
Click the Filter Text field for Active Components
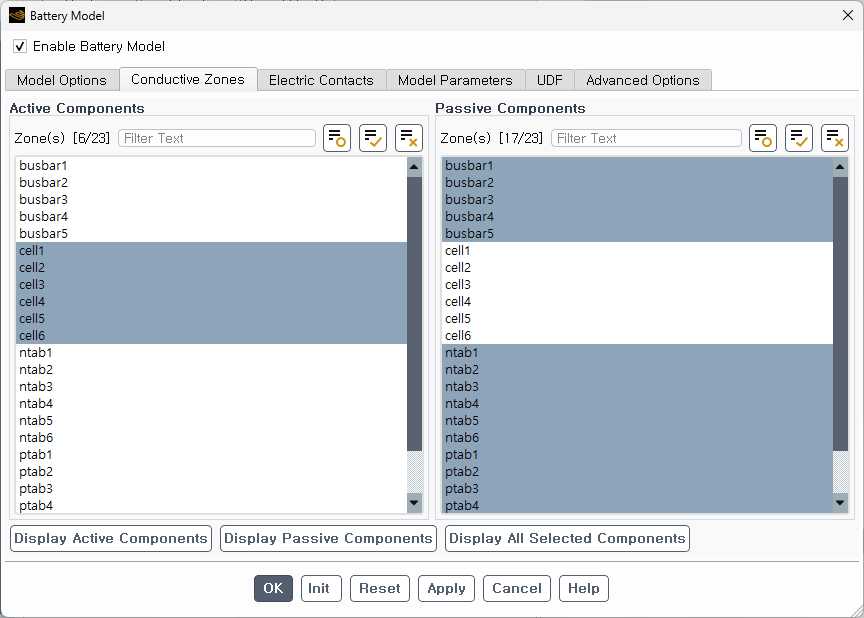click(x=217, y=138)
